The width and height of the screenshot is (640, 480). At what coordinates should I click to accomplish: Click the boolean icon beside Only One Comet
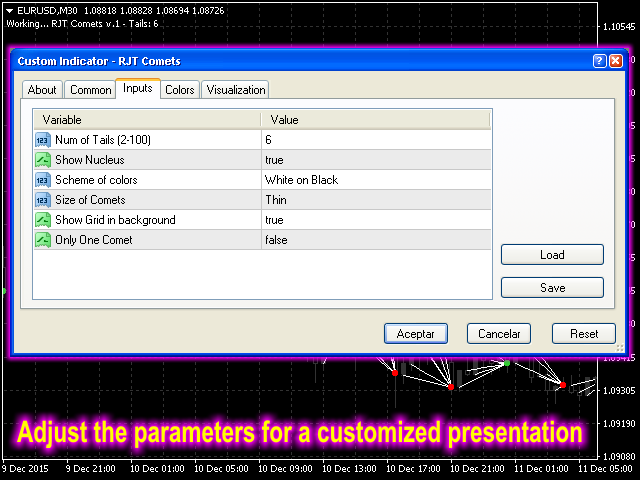43,240
